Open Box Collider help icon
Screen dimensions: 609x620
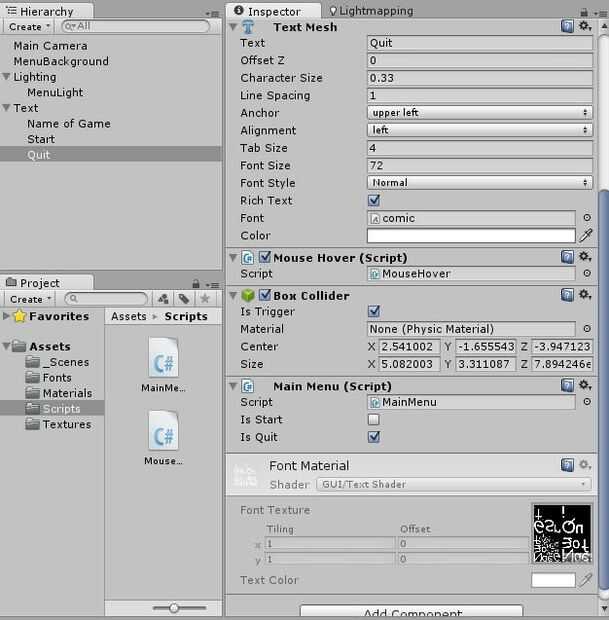coord(567,295)
